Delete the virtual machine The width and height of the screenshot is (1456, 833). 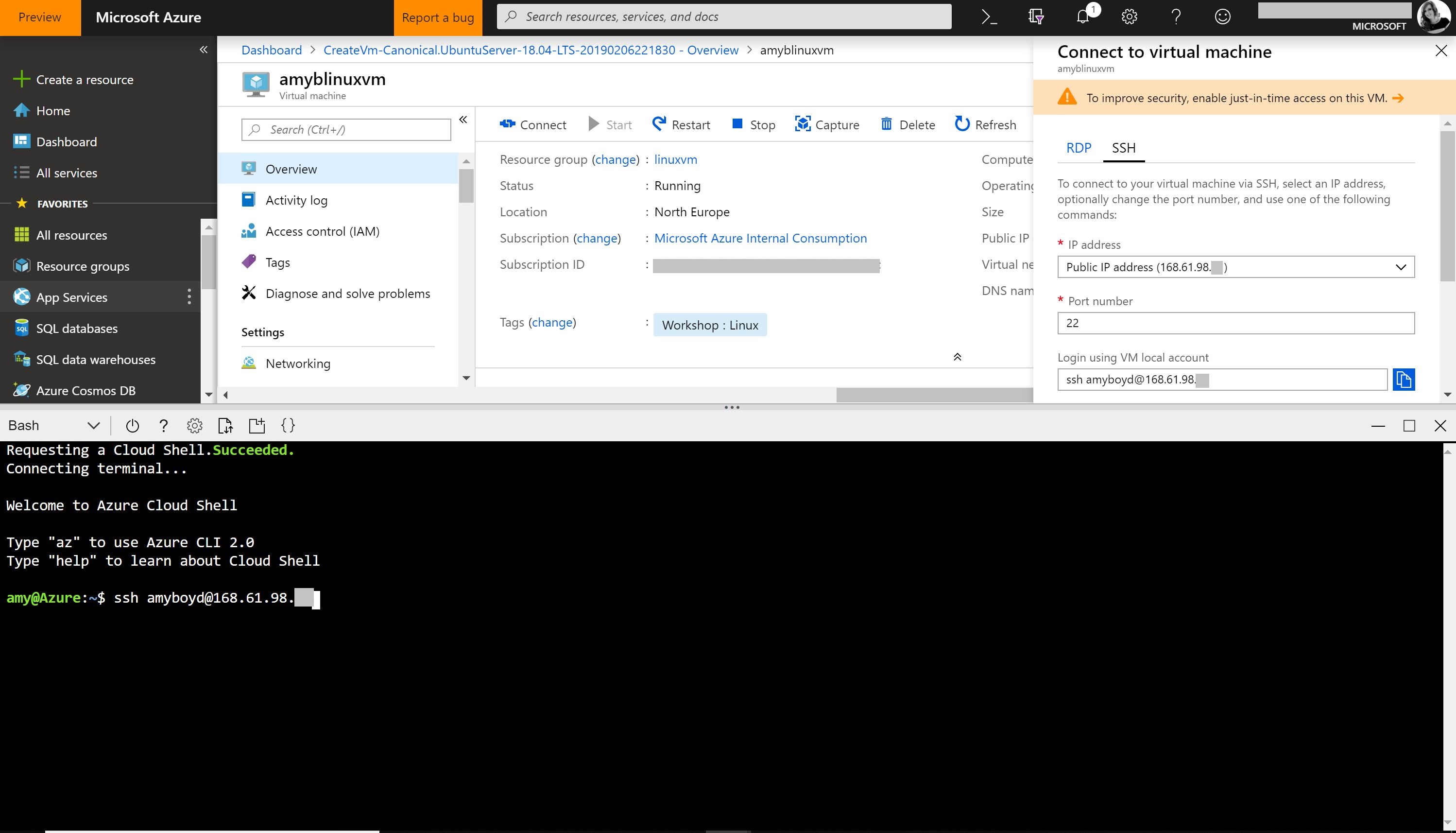[908, 124]
